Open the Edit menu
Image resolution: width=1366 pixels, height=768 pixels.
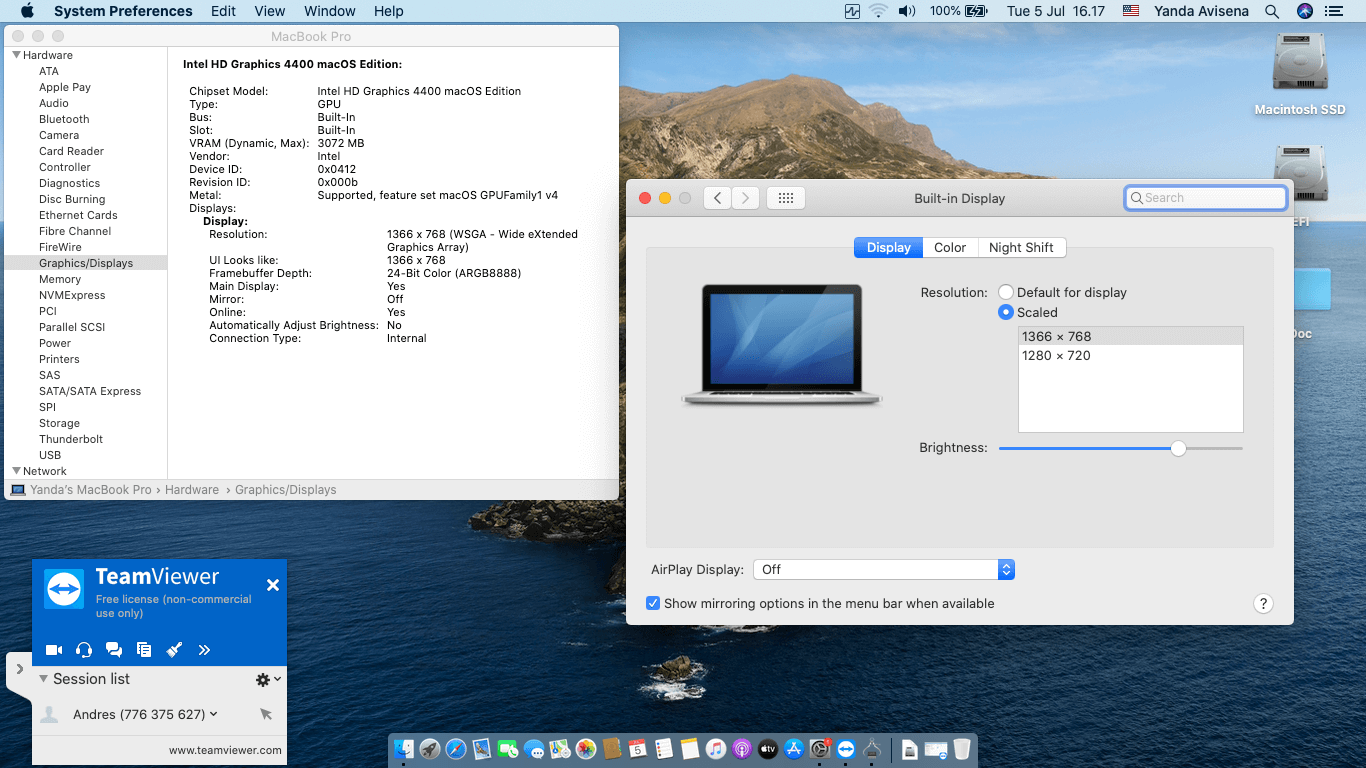pyautogui.click(x=224, y=11)
